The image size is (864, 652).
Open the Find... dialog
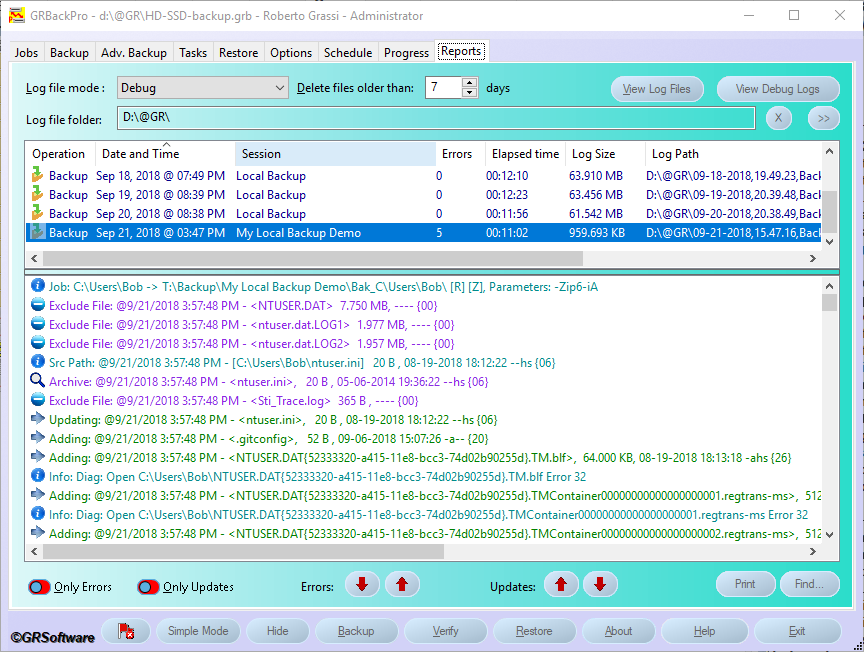(x=809, y=584)
